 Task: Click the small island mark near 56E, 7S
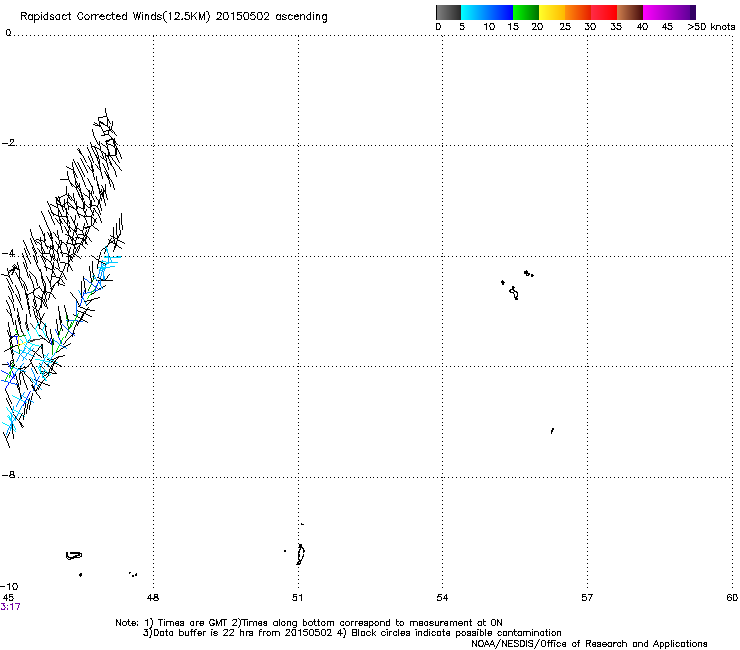pos(552,431)
